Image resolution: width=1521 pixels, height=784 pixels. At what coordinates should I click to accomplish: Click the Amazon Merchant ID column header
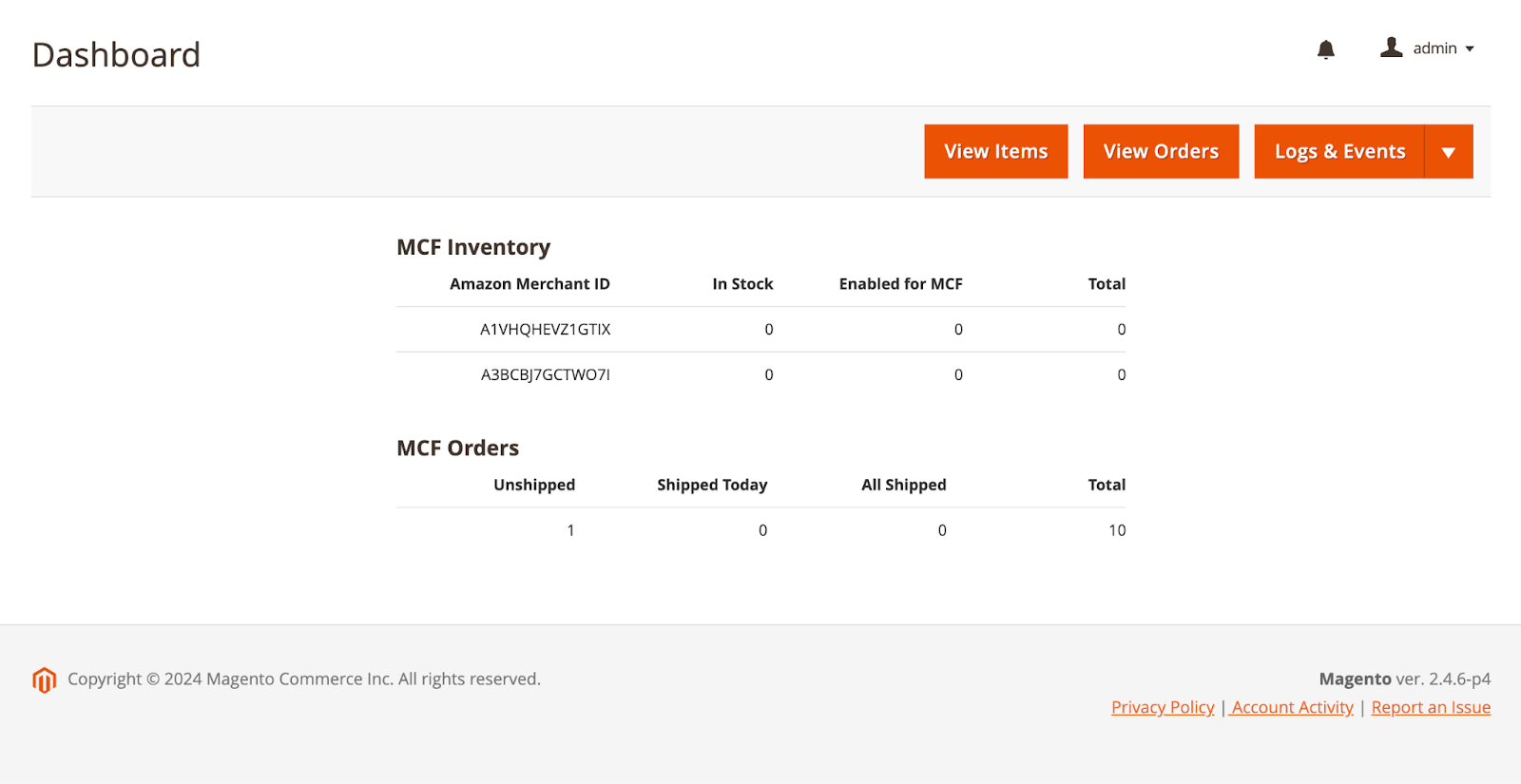point(529,284)
